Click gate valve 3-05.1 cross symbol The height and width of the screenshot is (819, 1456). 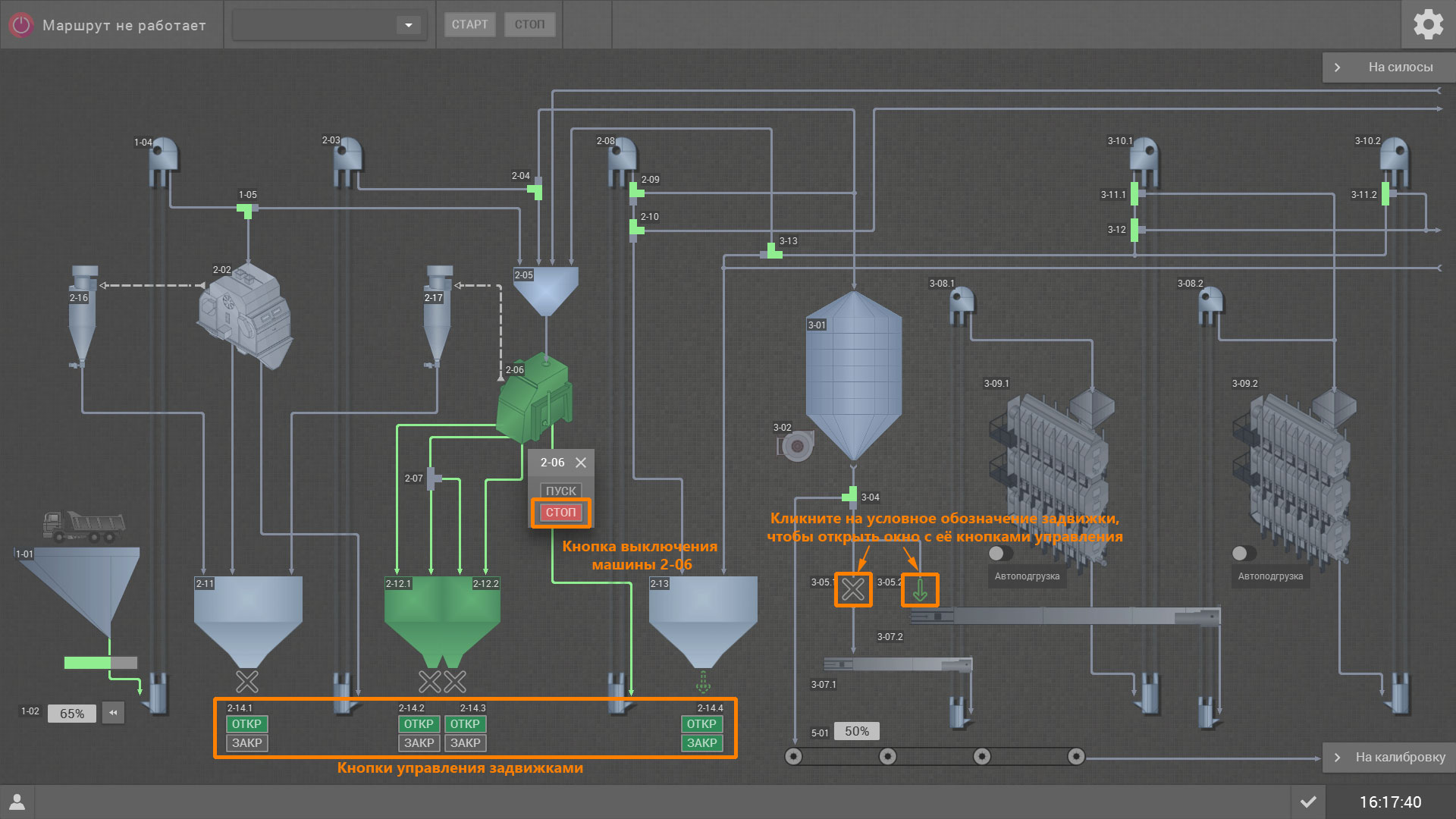coord(853,590)
